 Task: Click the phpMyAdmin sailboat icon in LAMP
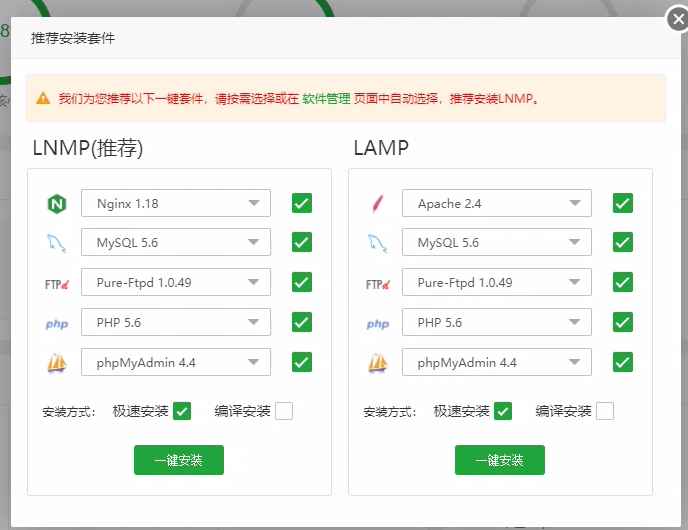point(378,363)
